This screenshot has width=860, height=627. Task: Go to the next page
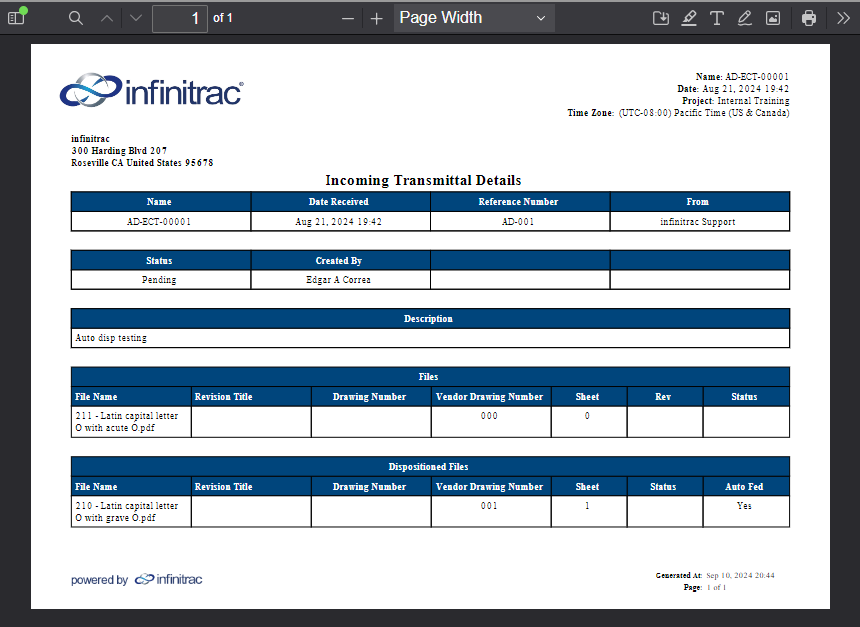tap(136, 18)
